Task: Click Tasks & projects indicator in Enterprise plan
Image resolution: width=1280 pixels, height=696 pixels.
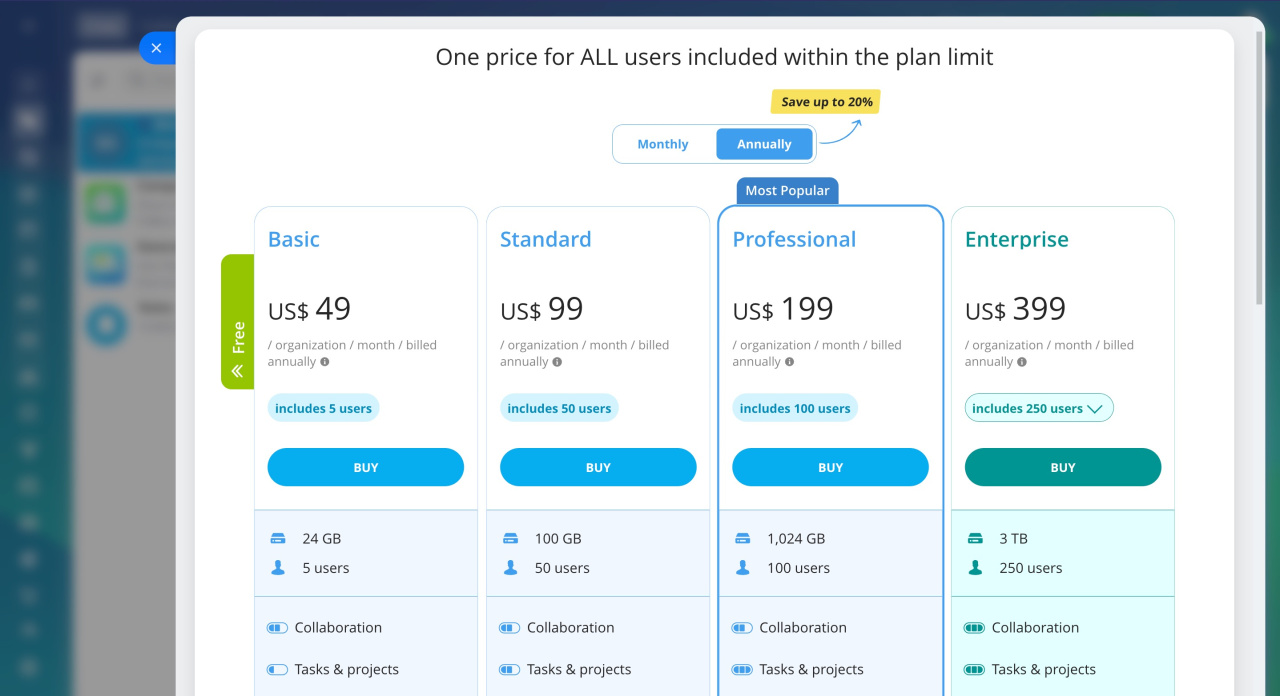Action: pos(974,670)
